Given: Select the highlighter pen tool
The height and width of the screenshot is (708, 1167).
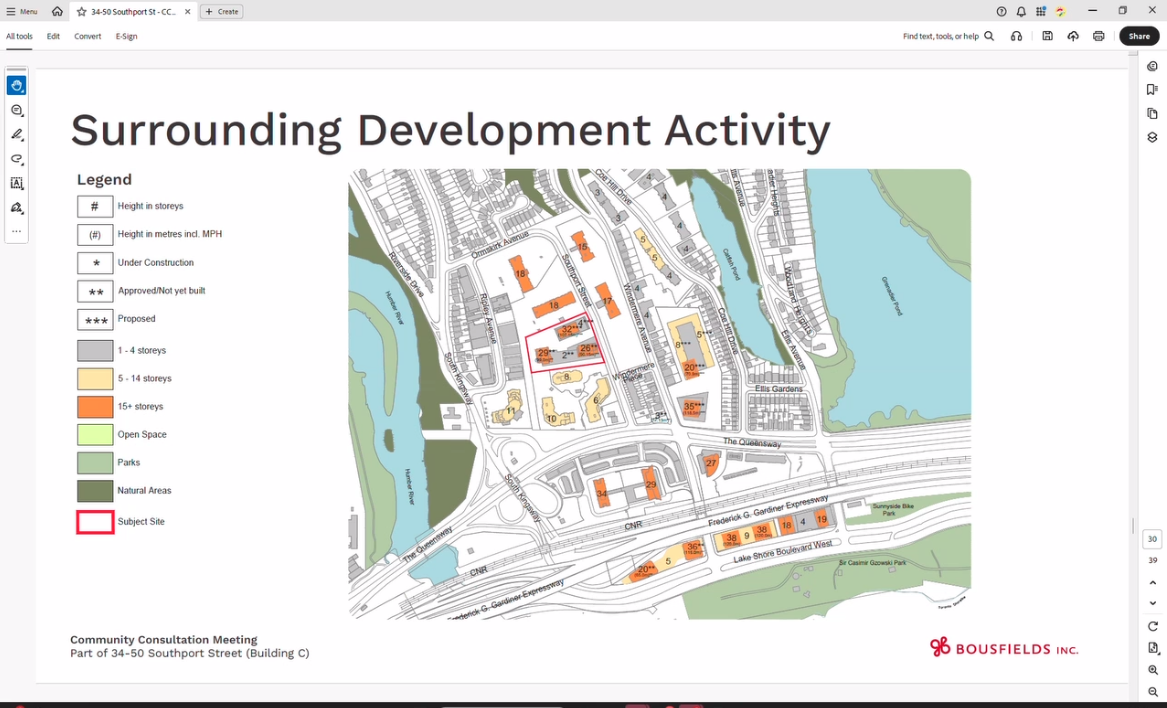Looking at the screenshot, I should coord(16,135).
